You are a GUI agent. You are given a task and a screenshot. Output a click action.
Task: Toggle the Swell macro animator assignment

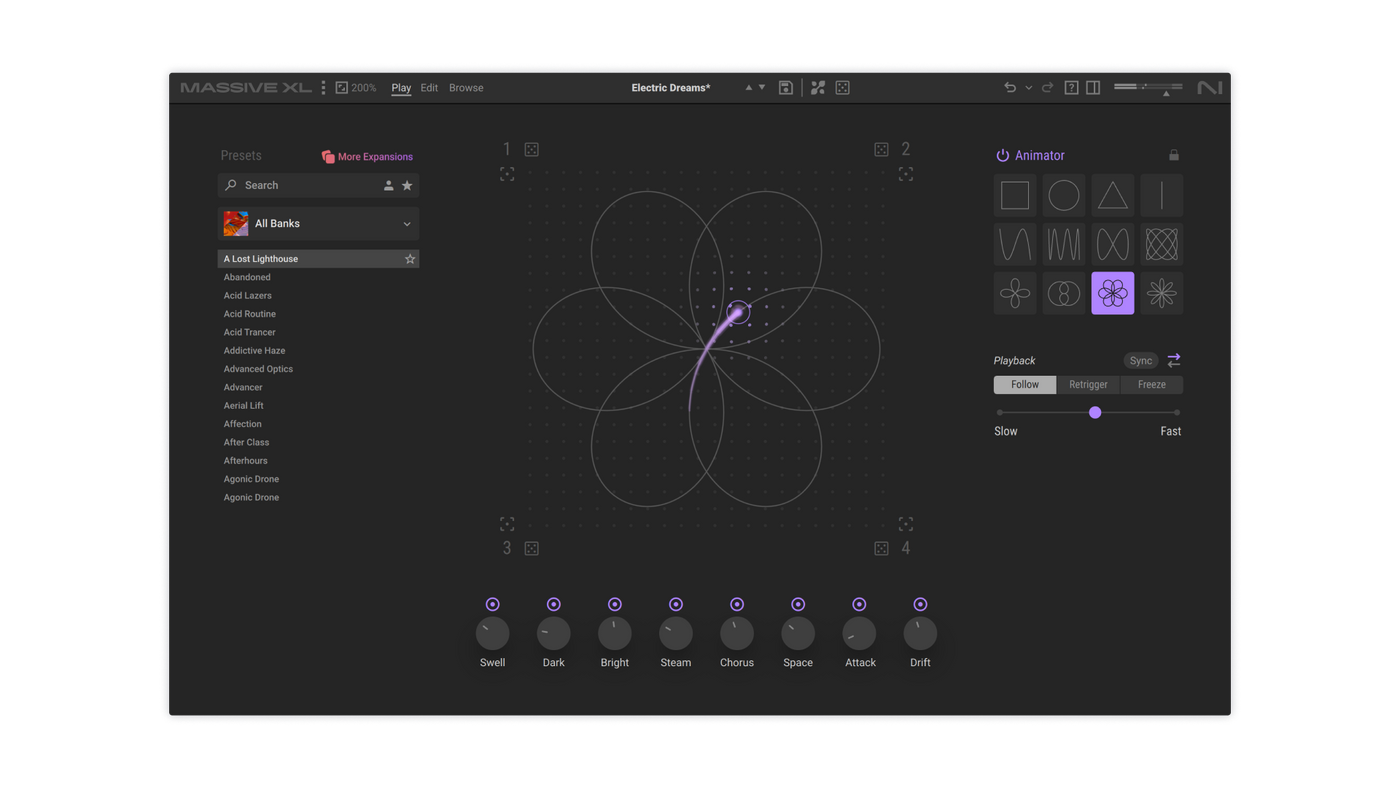(x=492, y=604)
